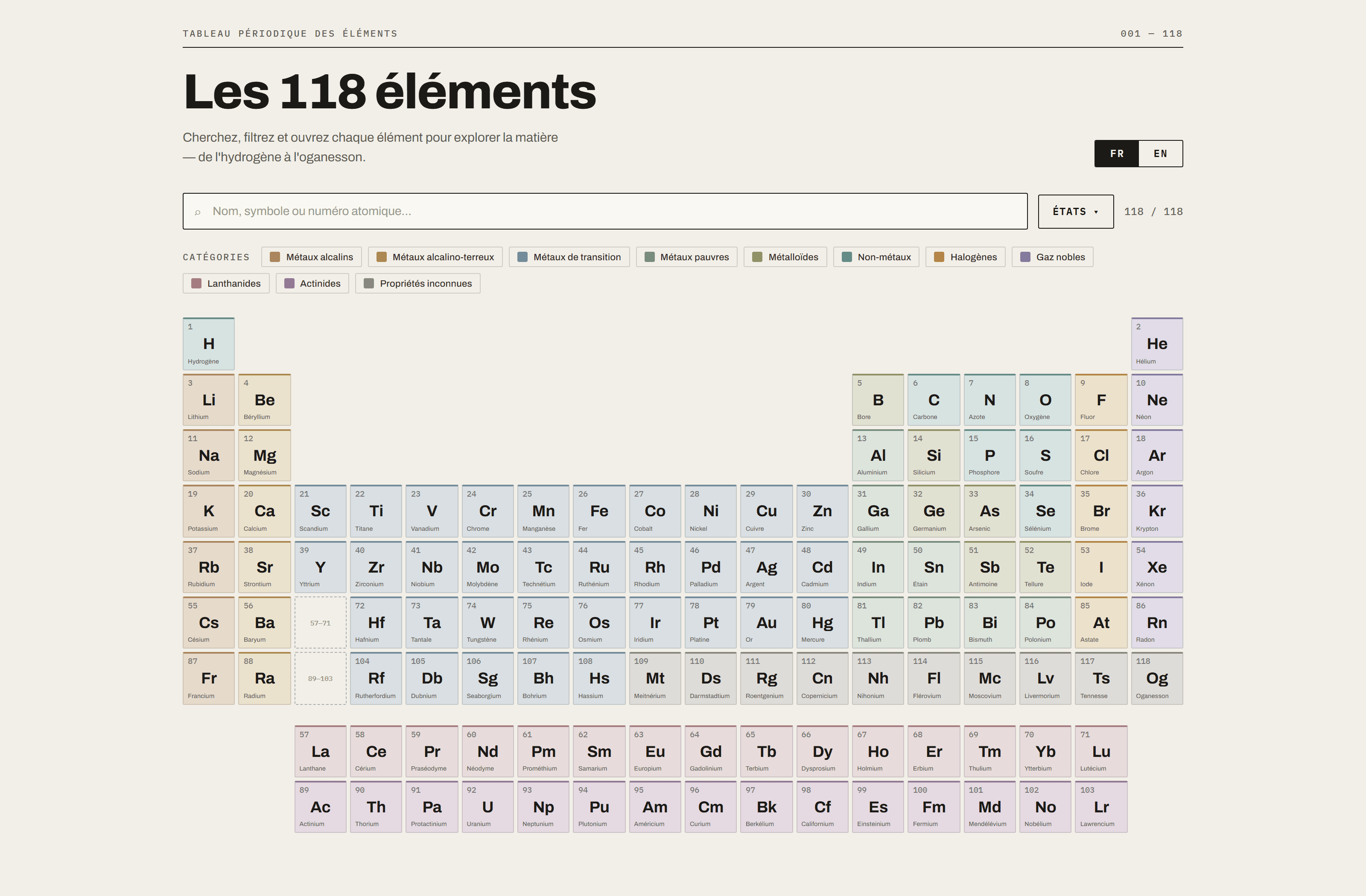Open the Copernicium tile
Image resolution: width=1366 pixels, height=896 pixels.
822,678
